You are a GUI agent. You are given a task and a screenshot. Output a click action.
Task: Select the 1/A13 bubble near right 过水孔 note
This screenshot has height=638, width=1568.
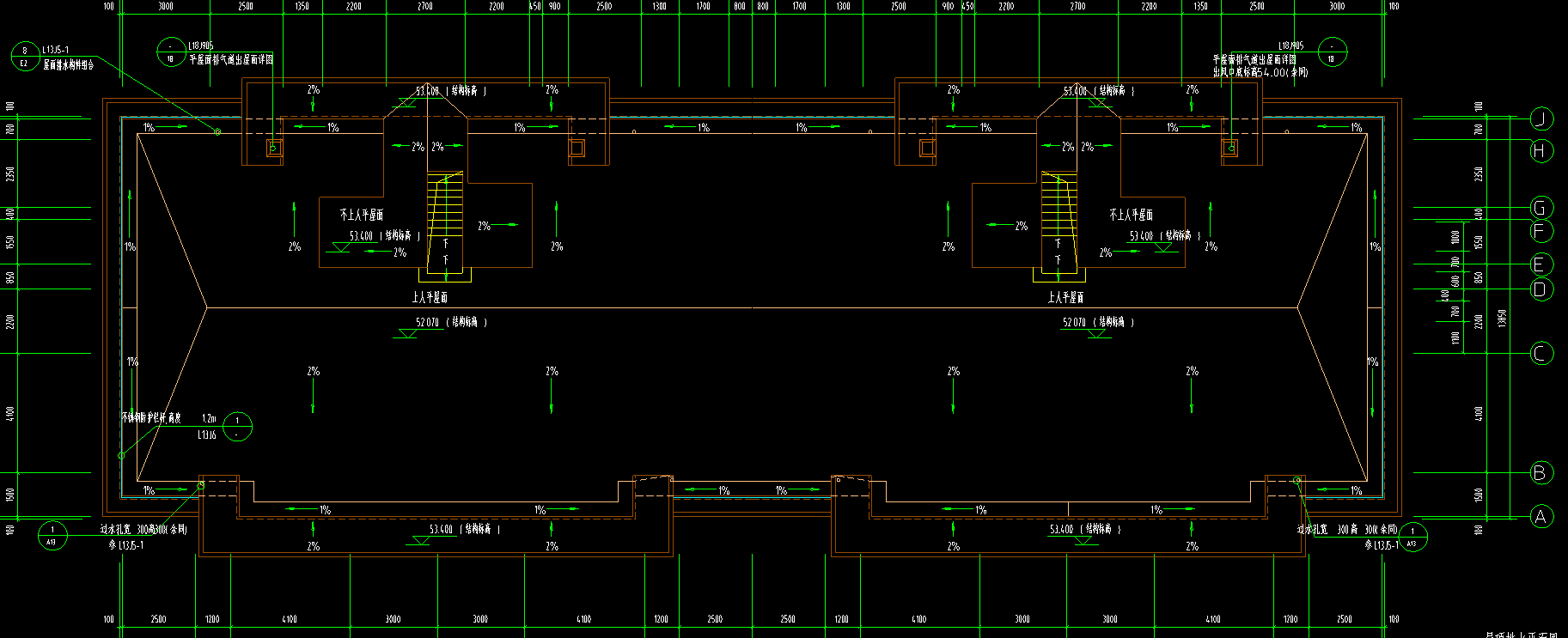pyautogui.click(x=1413, y=538)
